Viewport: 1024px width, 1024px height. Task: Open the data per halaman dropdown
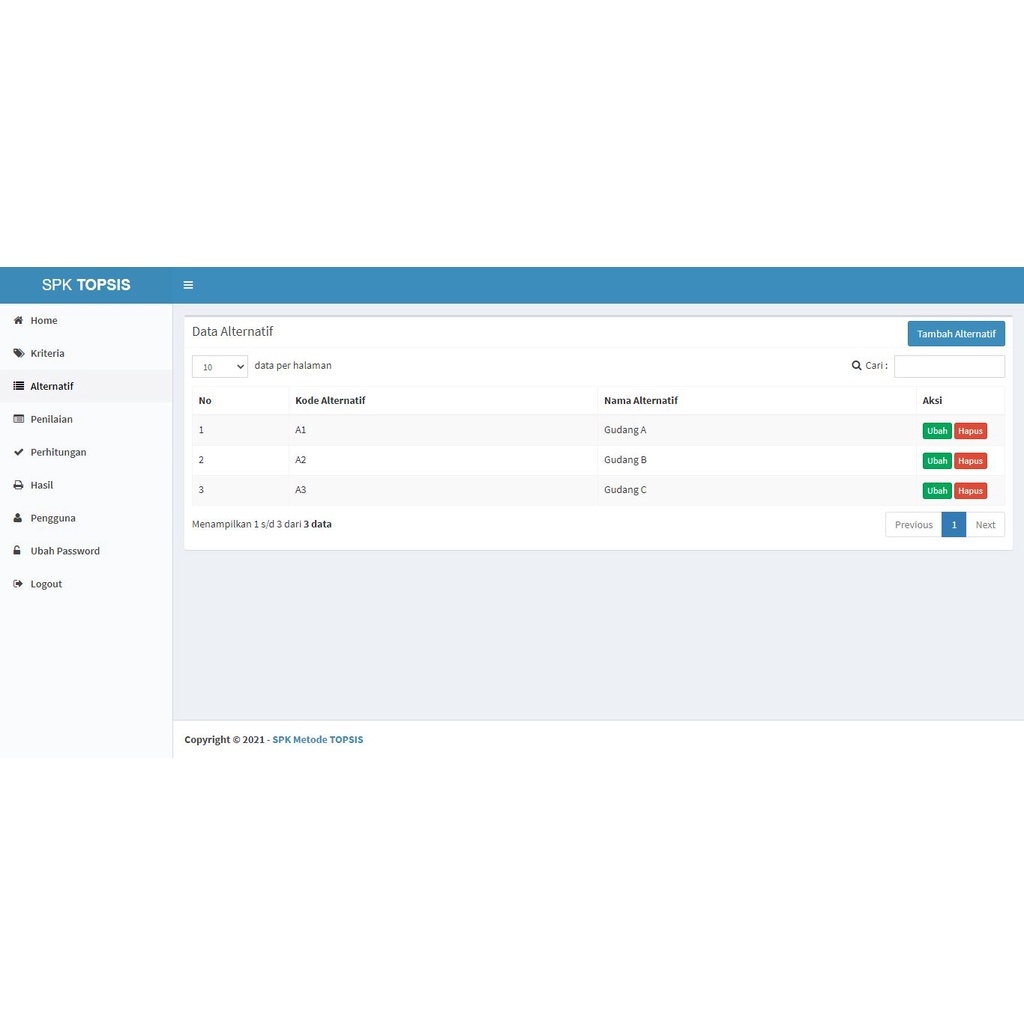pos(220,367)
